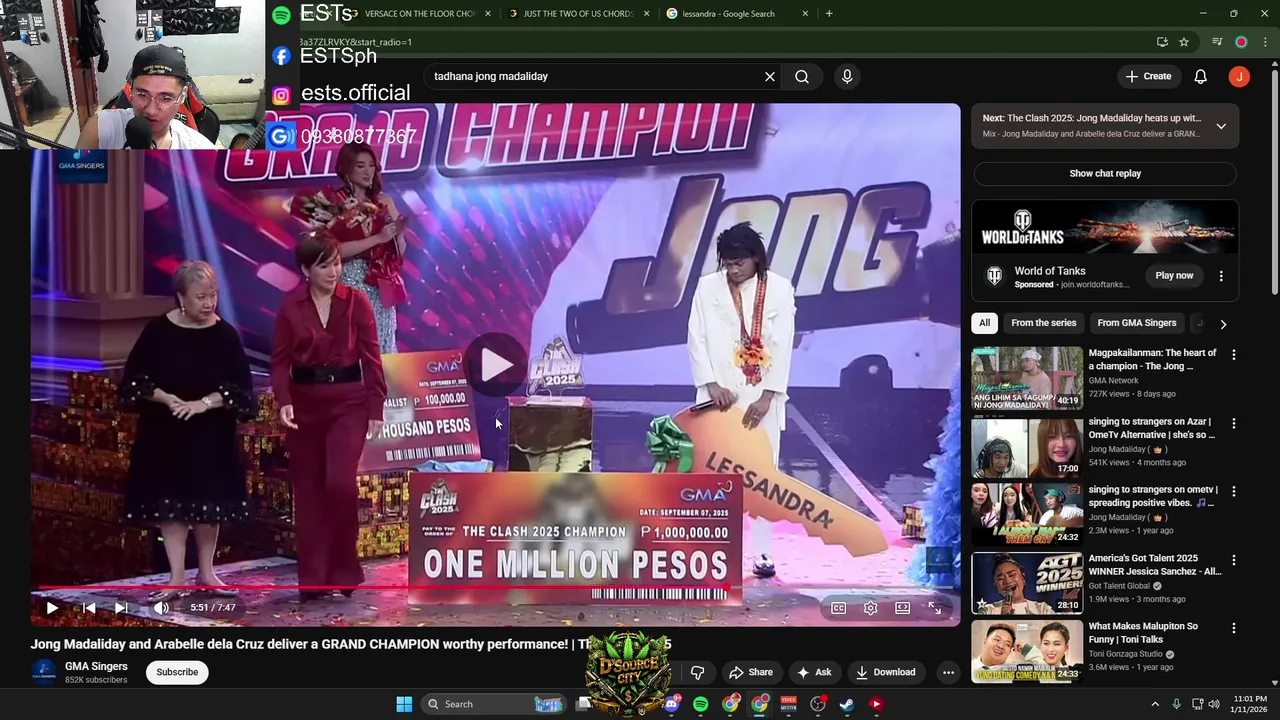Image resolution: width=1280 pixels, height=720 pixels.
Task: Open the taskbar clock and date
Action: coord(1250,704)
